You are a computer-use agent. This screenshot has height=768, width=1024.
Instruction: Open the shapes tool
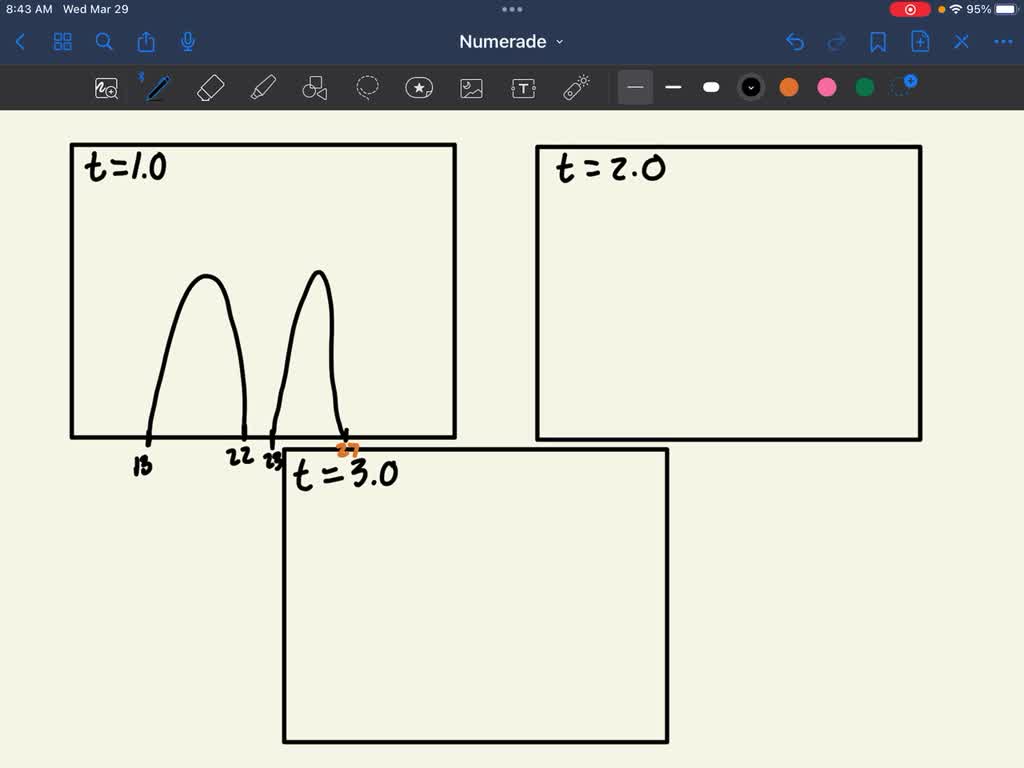point(314,88)
